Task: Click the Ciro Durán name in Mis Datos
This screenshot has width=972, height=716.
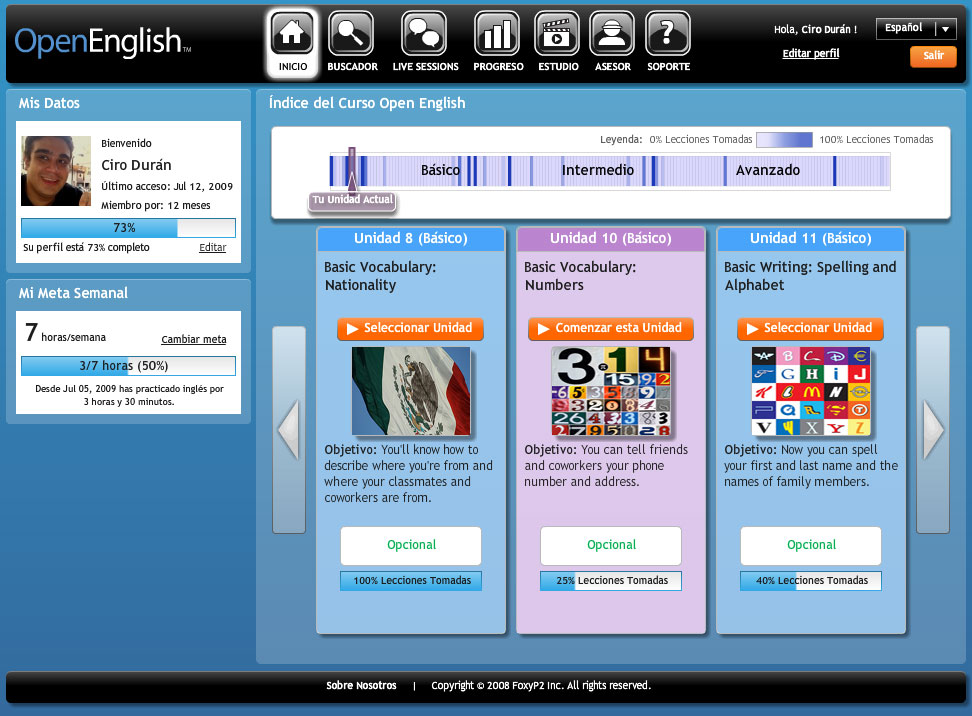Action: pyautogui.click(x=136, y=165)
